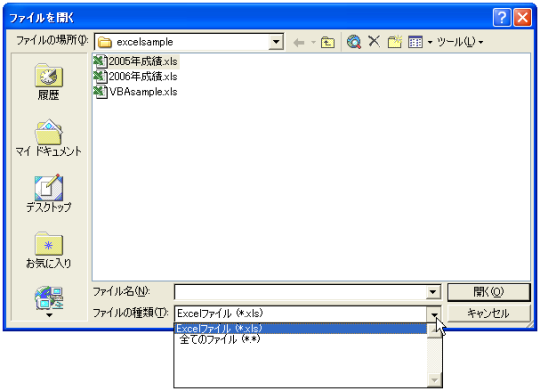Open the excelsample location dropdown
This screenshot has width=540, height=391.
point(276,42)
